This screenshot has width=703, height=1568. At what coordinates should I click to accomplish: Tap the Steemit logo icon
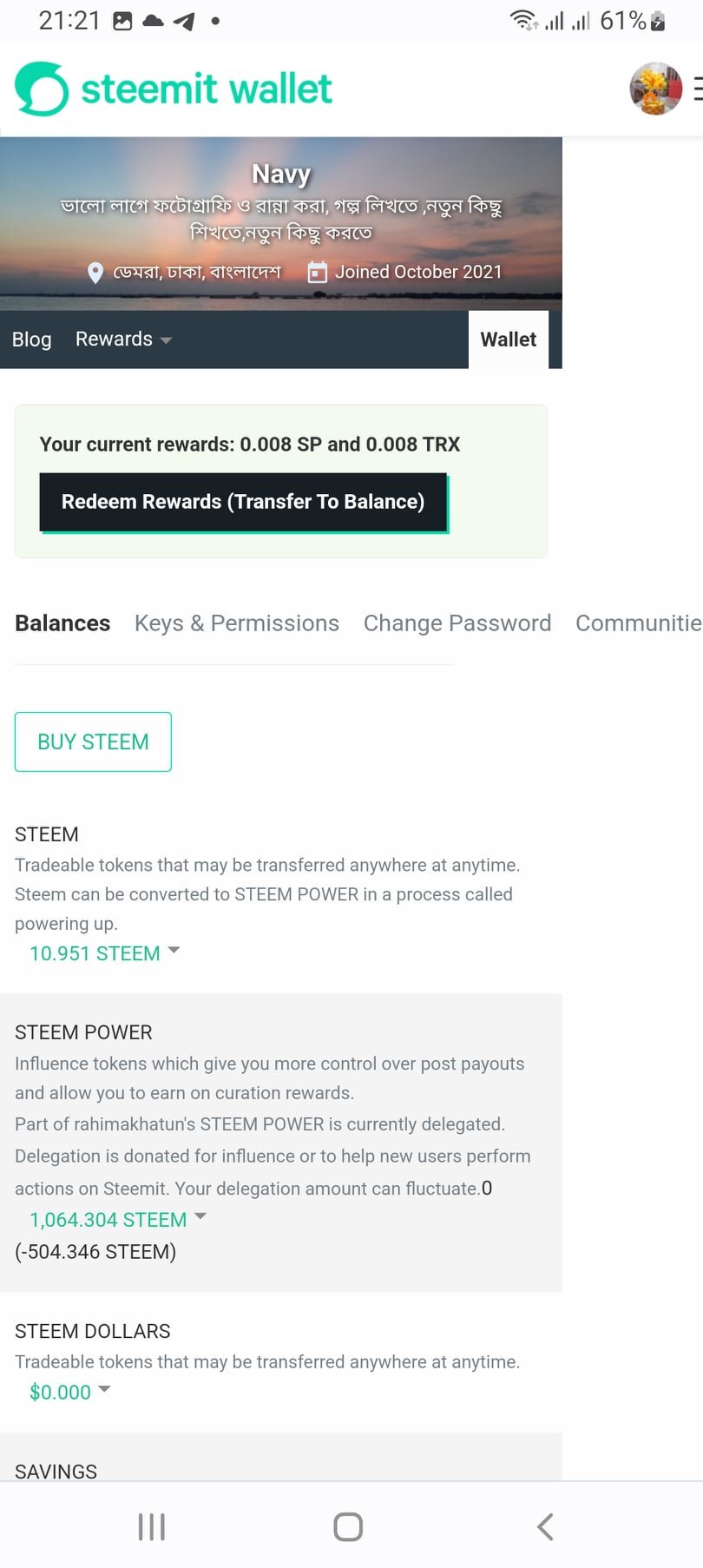coord(42,89)
